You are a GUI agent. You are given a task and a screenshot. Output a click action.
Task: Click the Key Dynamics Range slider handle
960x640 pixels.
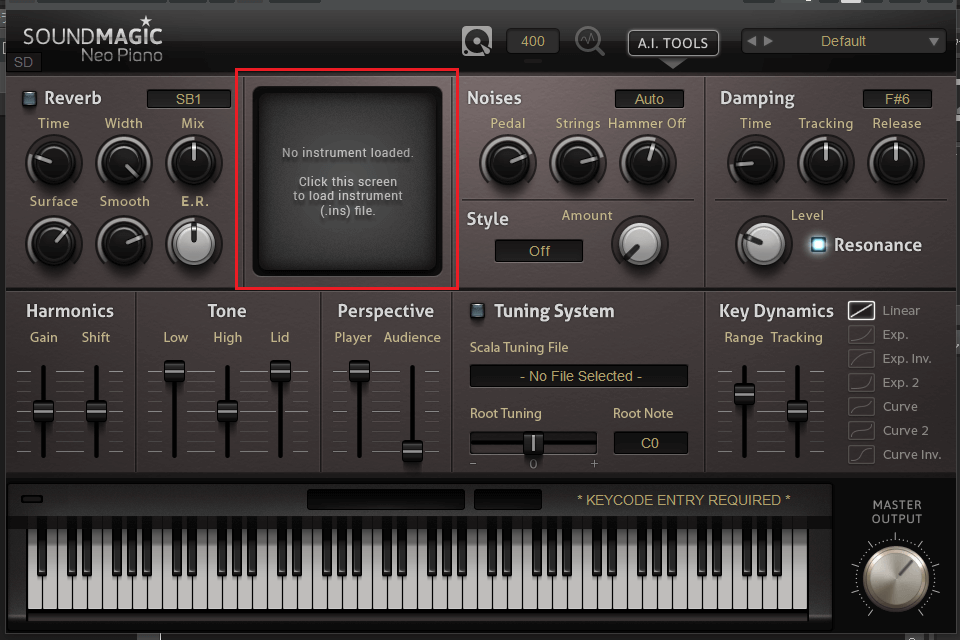point(744,394)
